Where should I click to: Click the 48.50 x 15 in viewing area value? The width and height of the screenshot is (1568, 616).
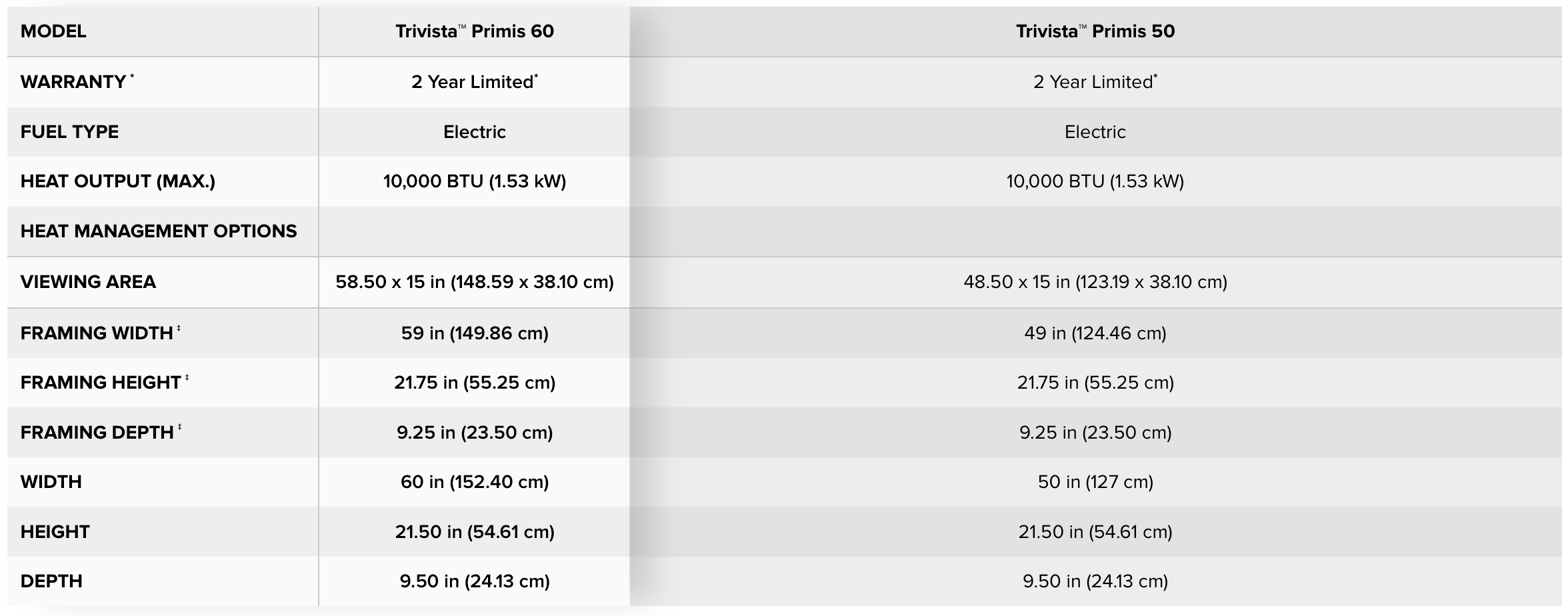1095,282
